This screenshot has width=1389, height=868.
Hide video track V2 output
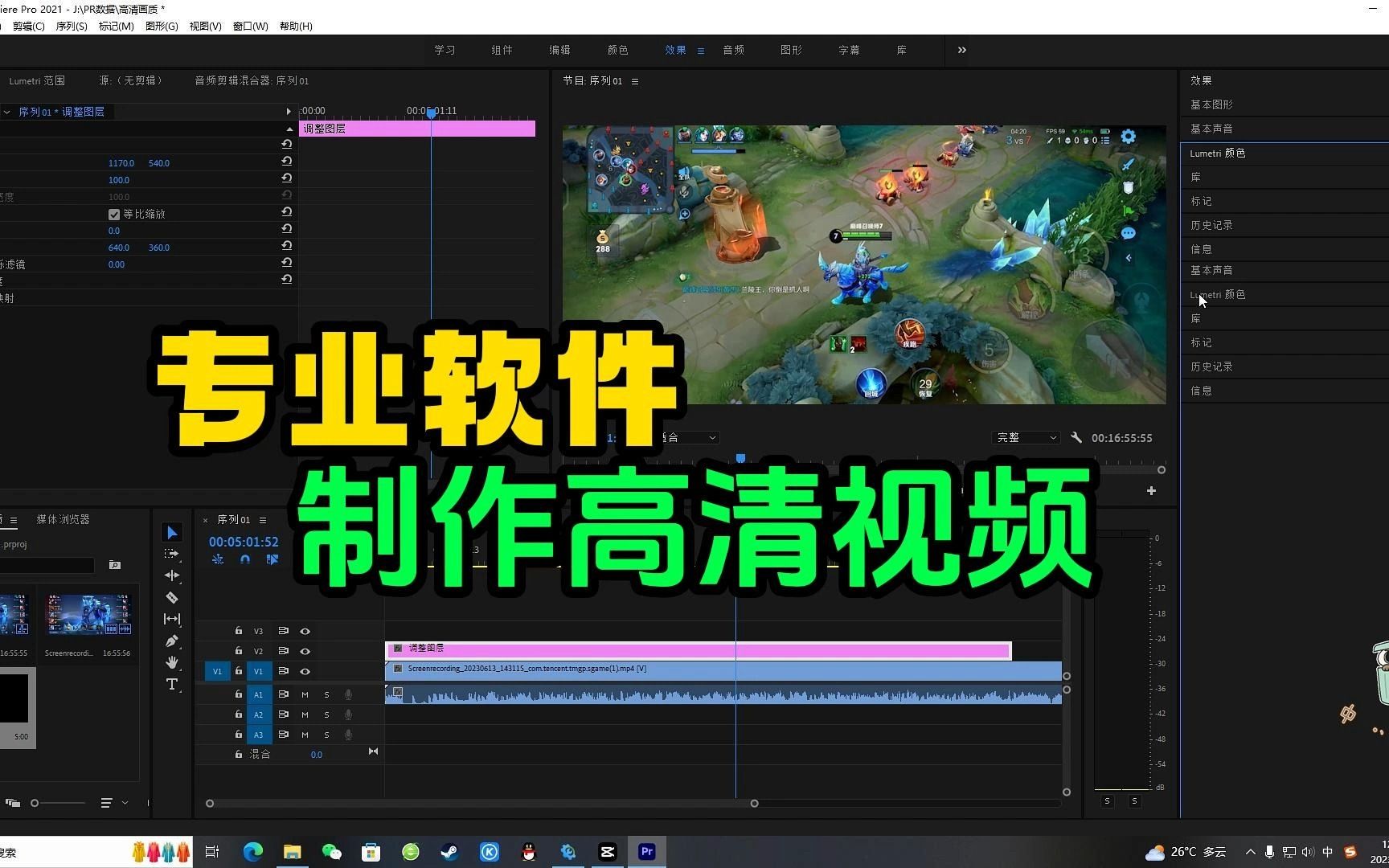click(305, 651)
